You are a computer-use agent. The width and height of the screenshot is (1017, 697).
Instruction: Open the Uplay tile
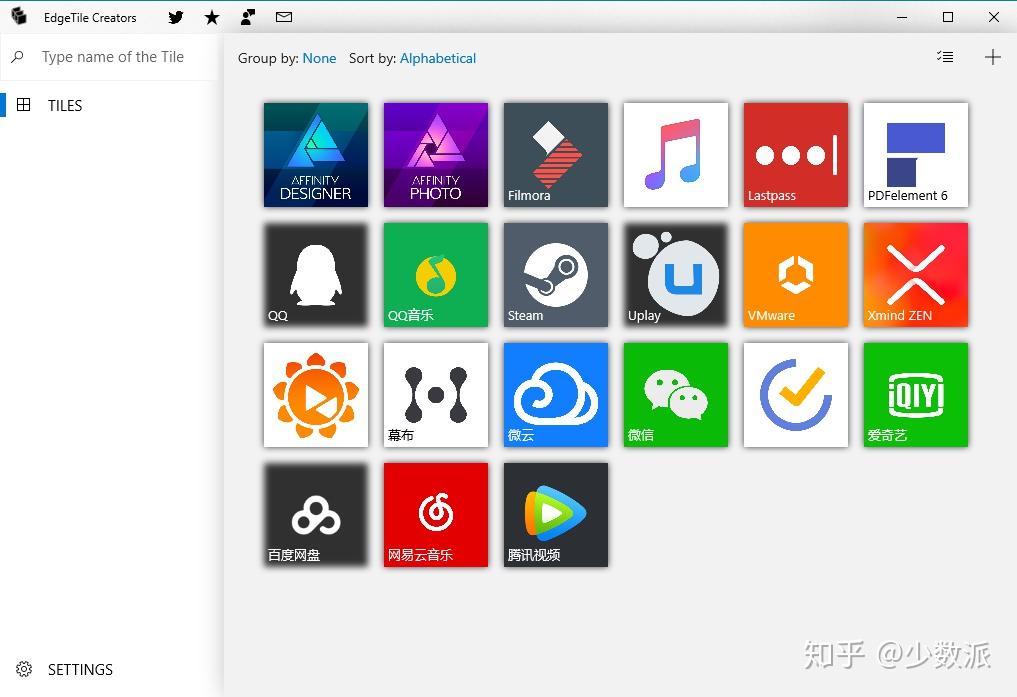pos(676,275)
